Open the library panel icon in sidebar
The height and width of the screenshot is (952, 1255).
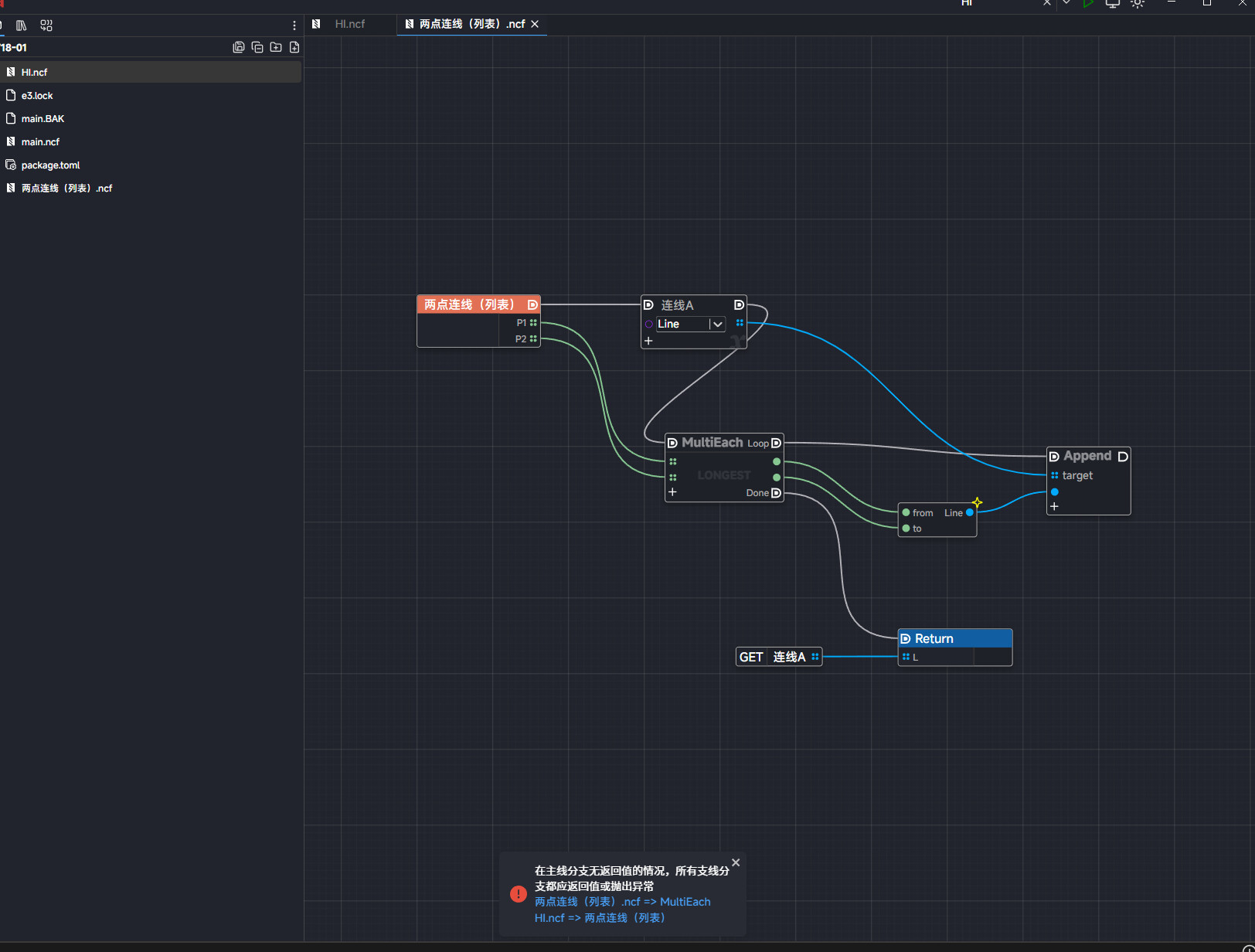point(21,25)
